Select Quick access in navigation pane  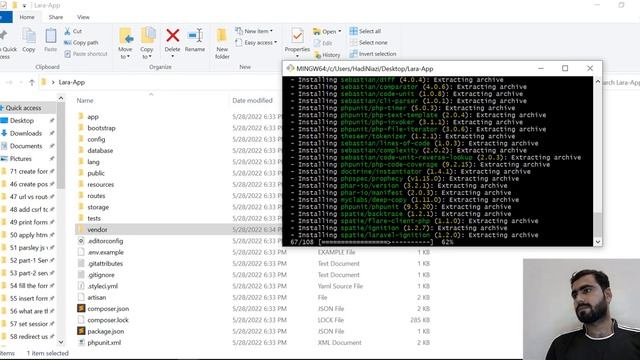click(x=28, y=108)
